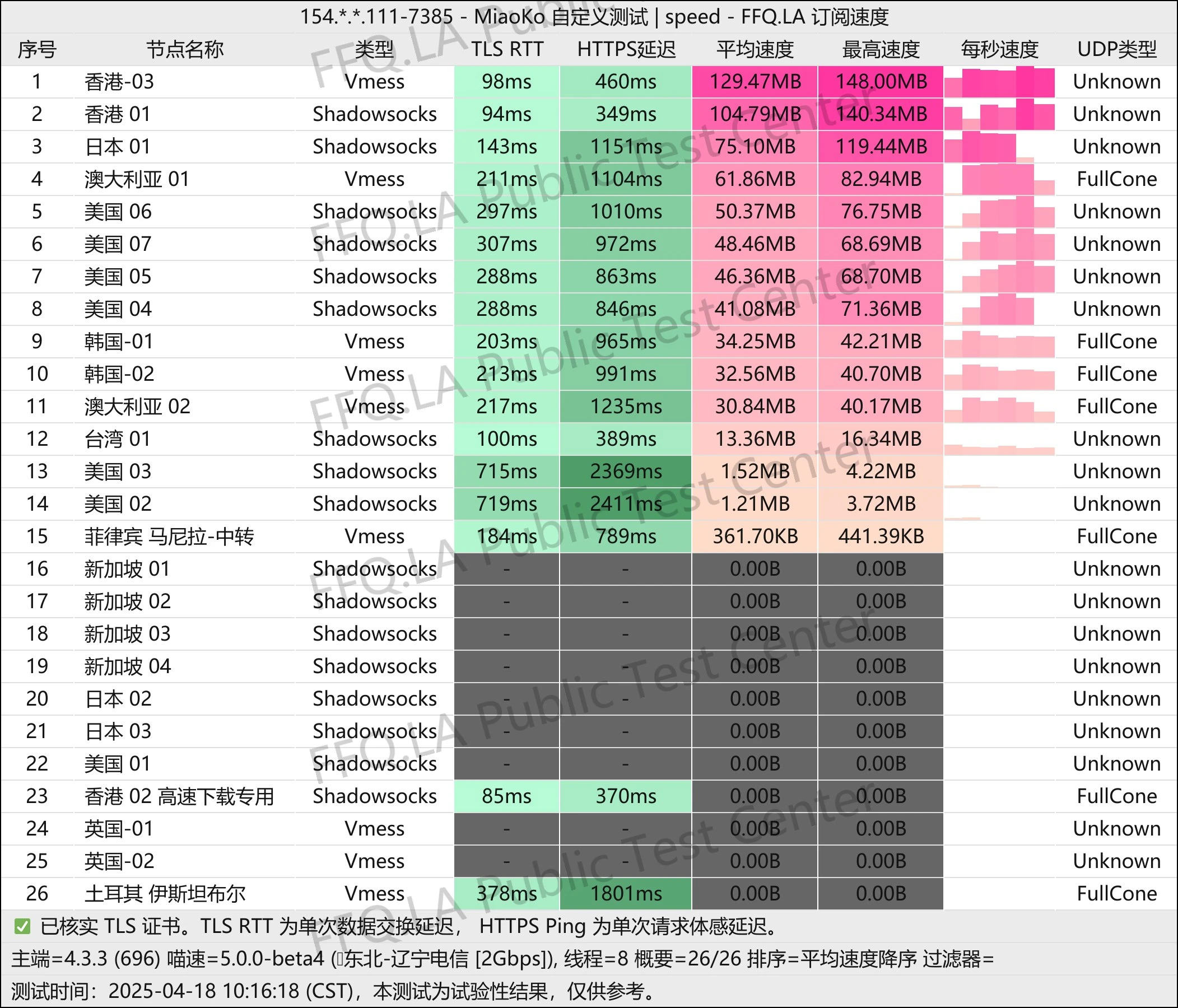
Task: Click the per-second speed chart for 日本 01
Action: (999, 147)
